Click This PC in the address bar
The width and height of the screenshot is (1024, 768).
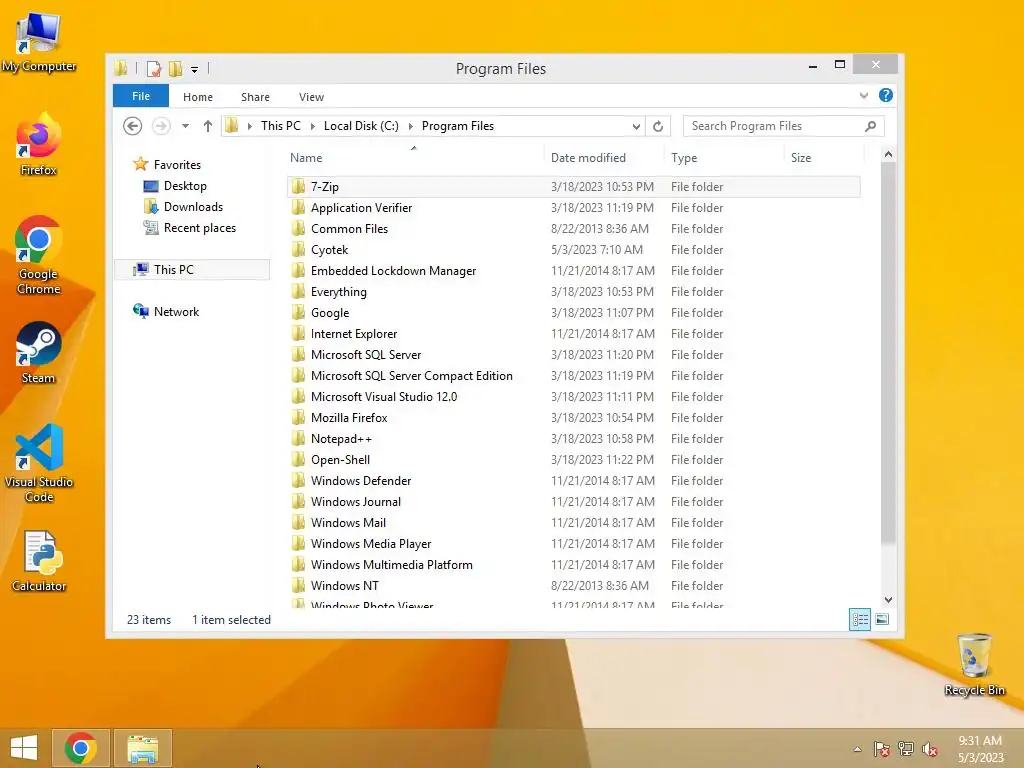tap(281, 126)
